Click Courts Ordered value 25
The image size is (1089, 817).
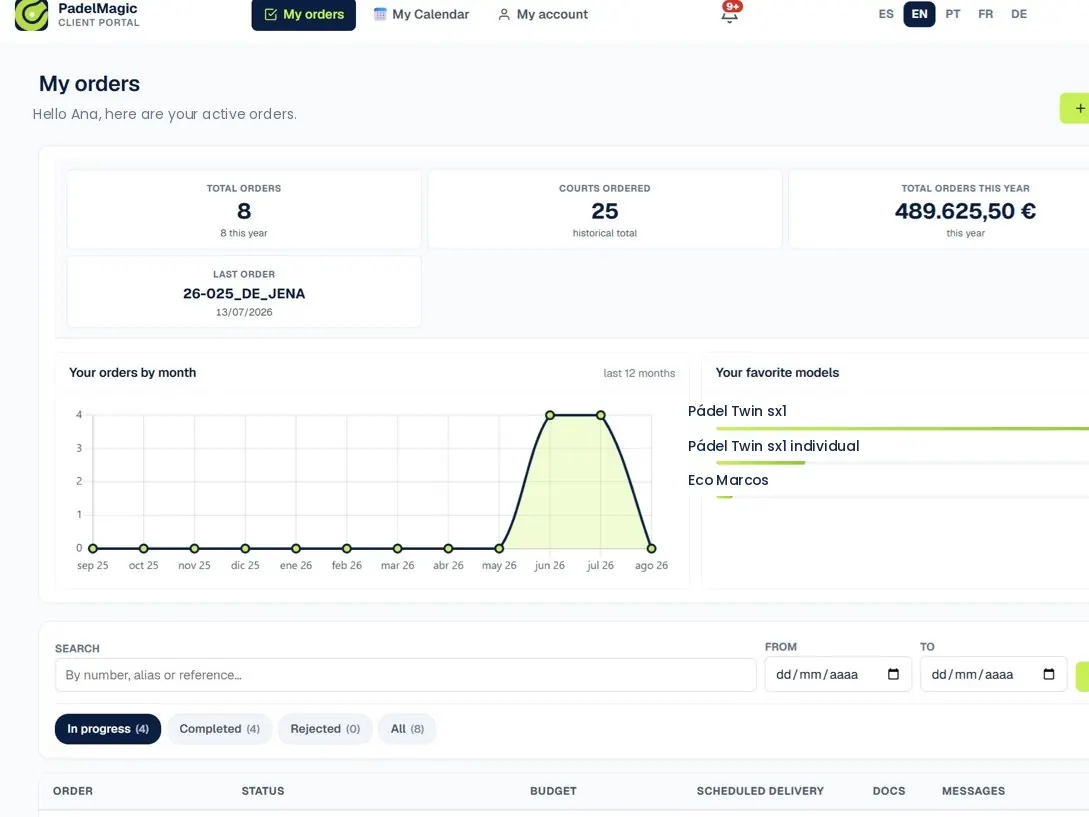(x=604, y=211)
